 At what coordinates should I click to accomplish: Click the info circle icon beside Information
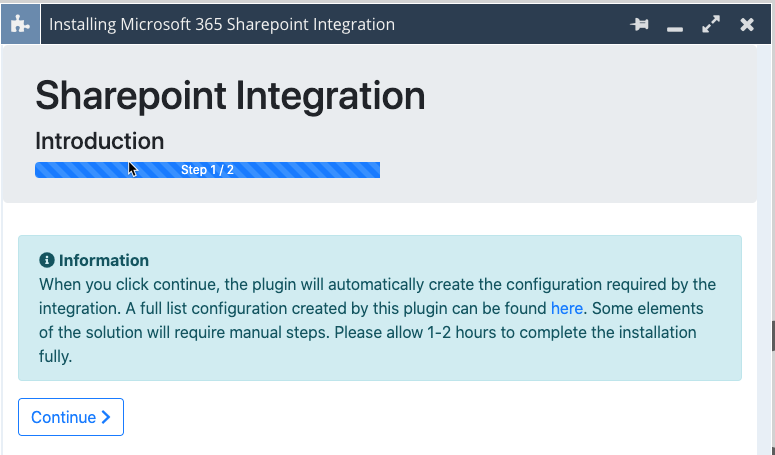pos(46,260)
